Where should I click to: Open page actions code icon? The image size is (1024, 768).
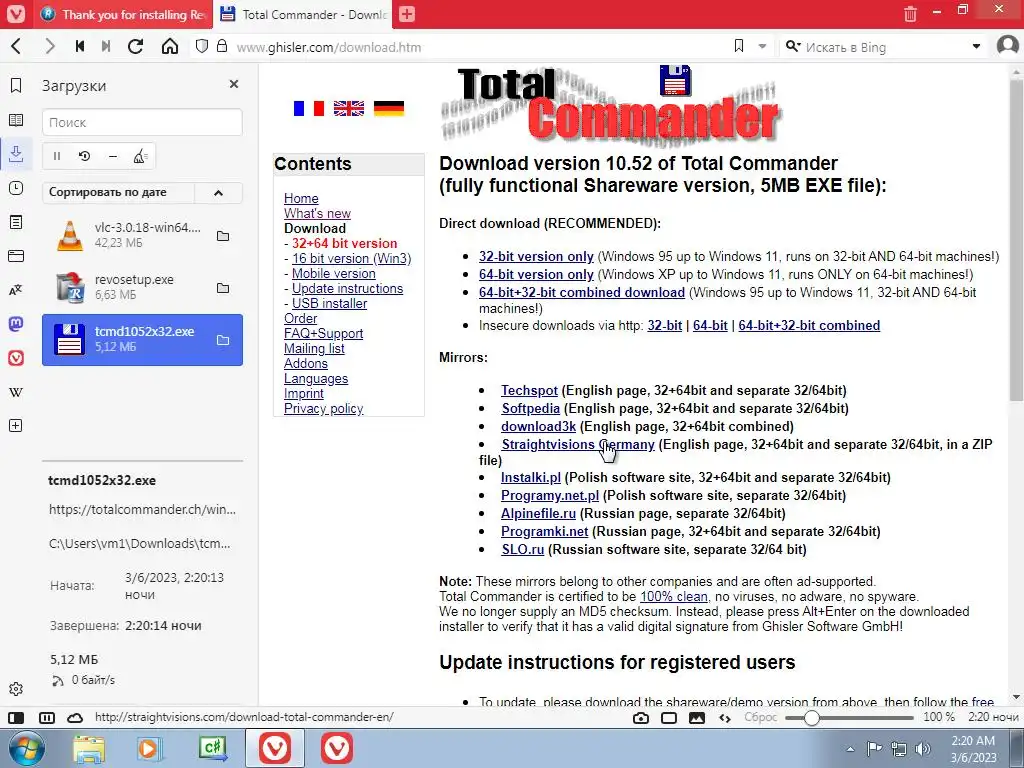coord(725,718)
